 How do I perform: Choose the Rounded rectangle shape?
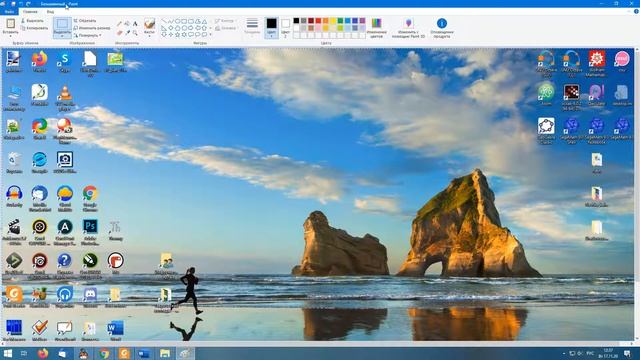click(x=191, y=21)
